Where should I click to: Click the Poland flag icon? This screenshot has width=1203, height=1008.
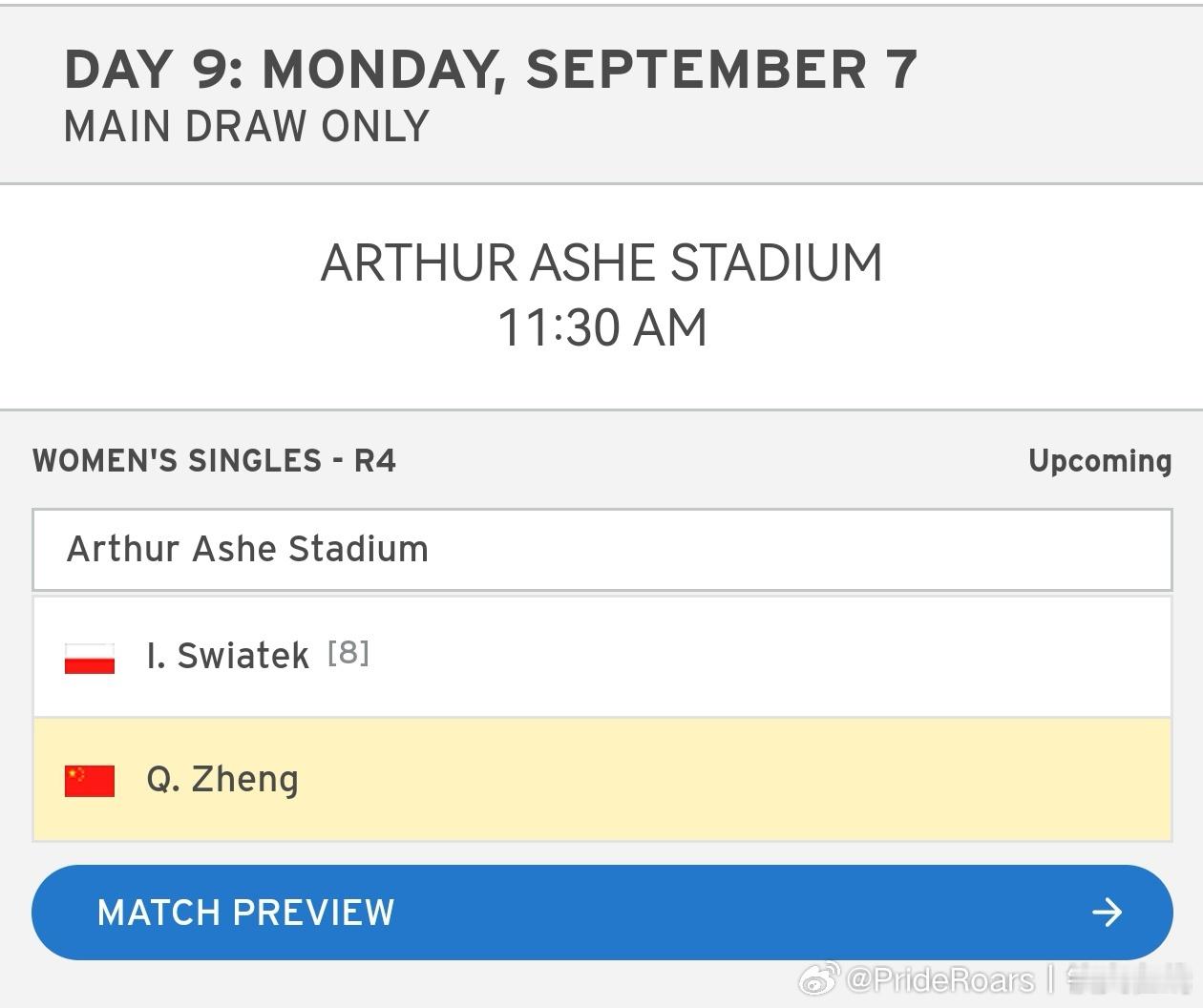pos(90,659)
